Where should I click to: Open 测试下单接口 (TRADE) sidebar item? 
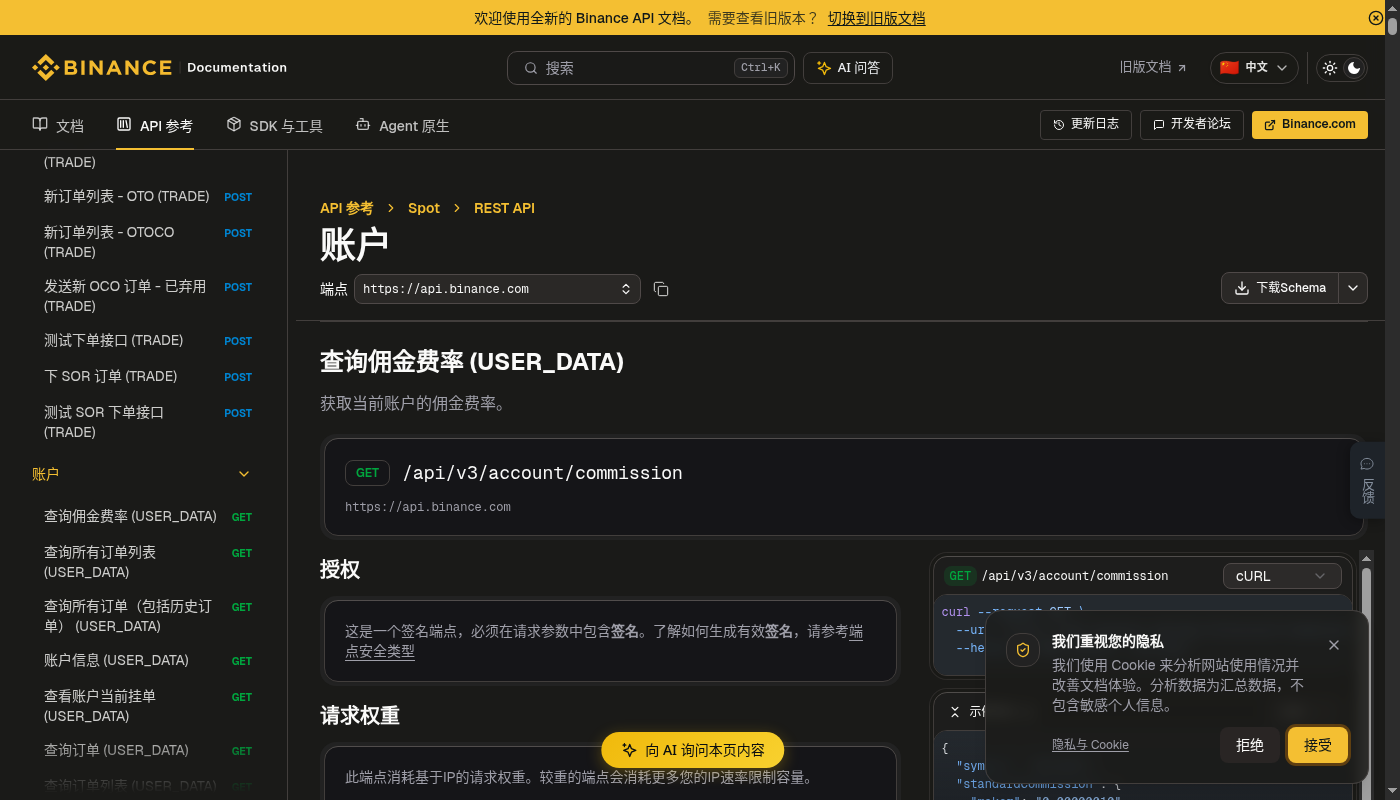tap(148, 341)
